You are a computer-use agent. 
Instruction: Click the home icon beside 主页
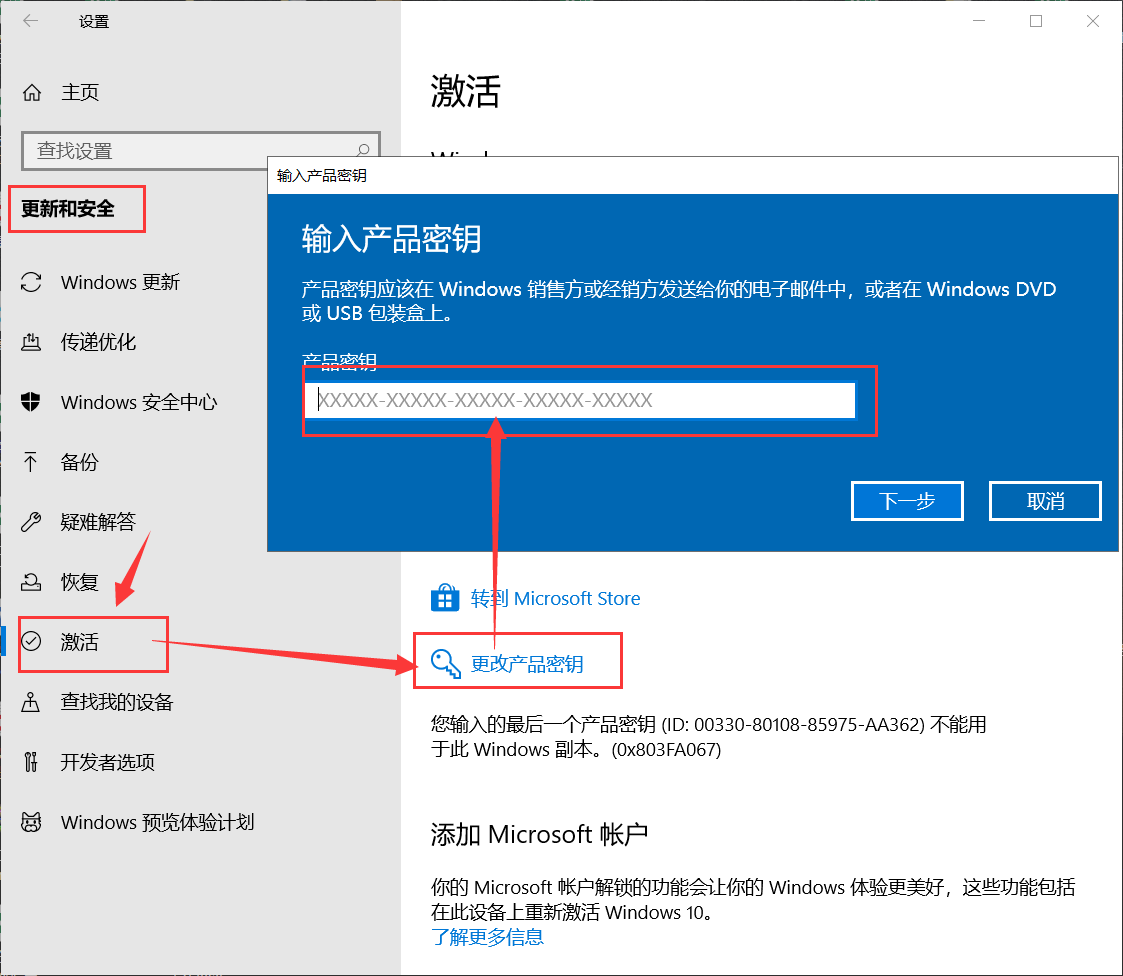click(32, 92)
